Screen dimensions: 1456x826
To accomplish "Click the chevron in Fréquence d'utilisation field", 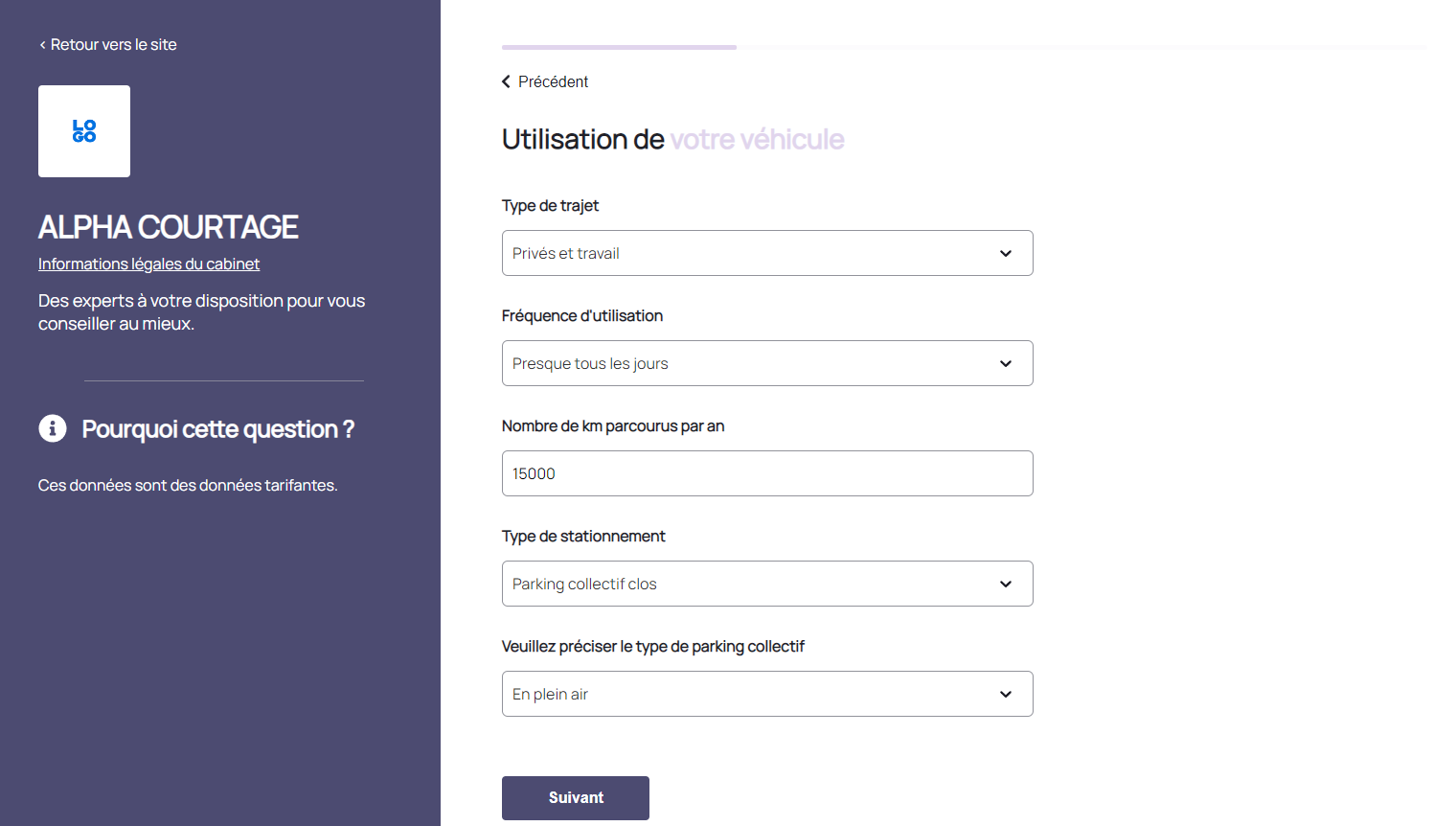I will pyautogui.click(x=1006, y=363).
